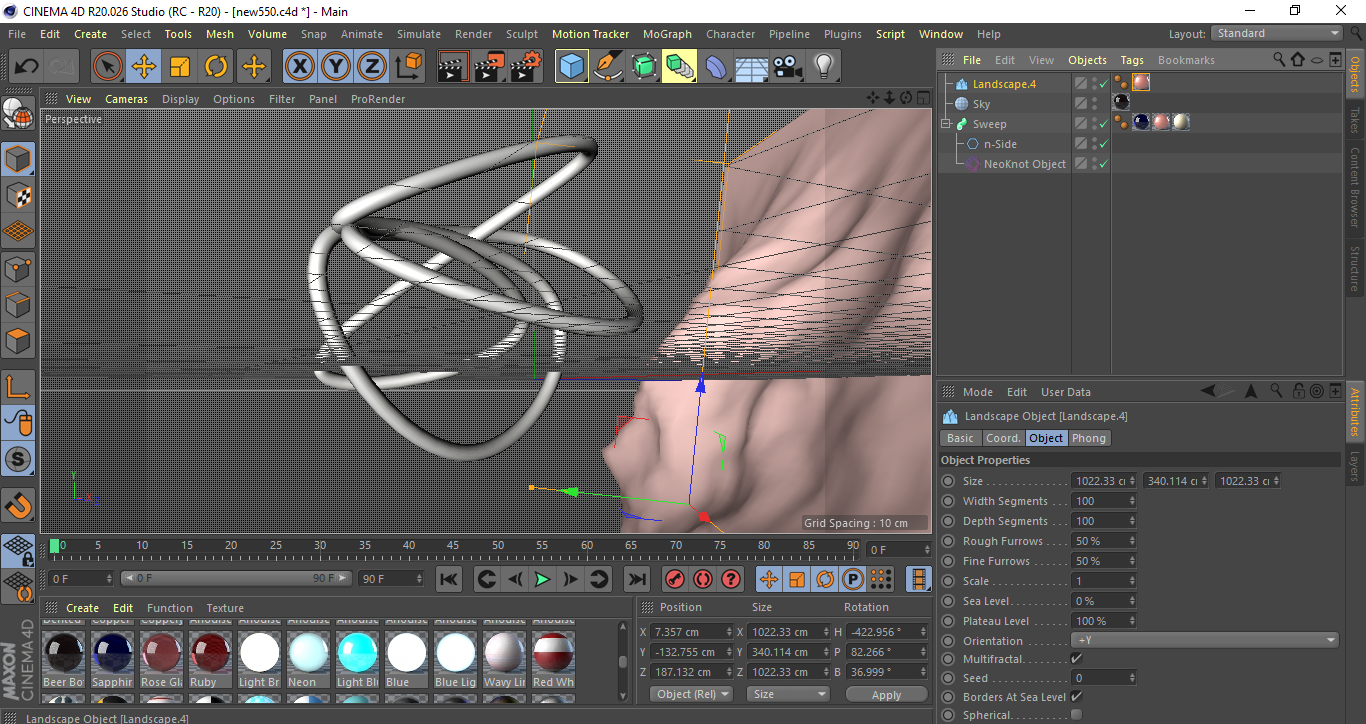Viewport: 1366px width, 724px height.
Task: Select the Neon material swatch
Action: pos(309,652)
